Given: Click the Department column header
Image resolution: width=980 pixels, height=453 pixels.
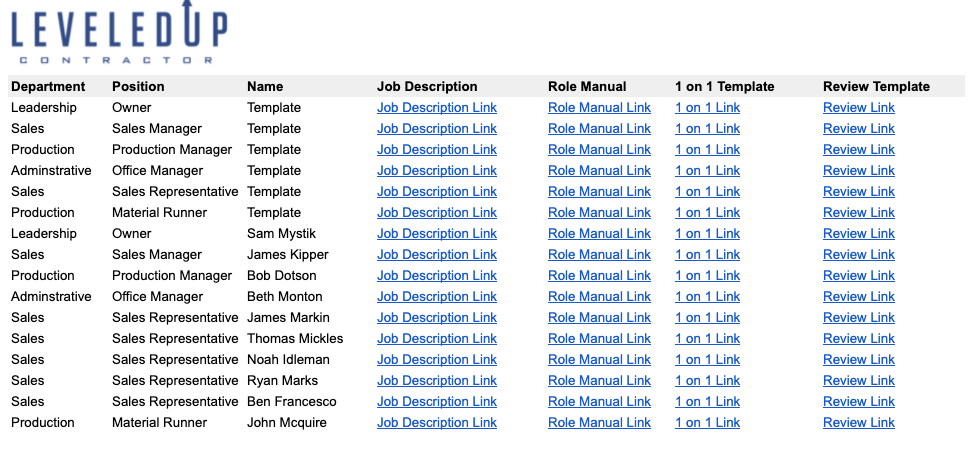Looking at the screenshot, I should tap(48, 87).
